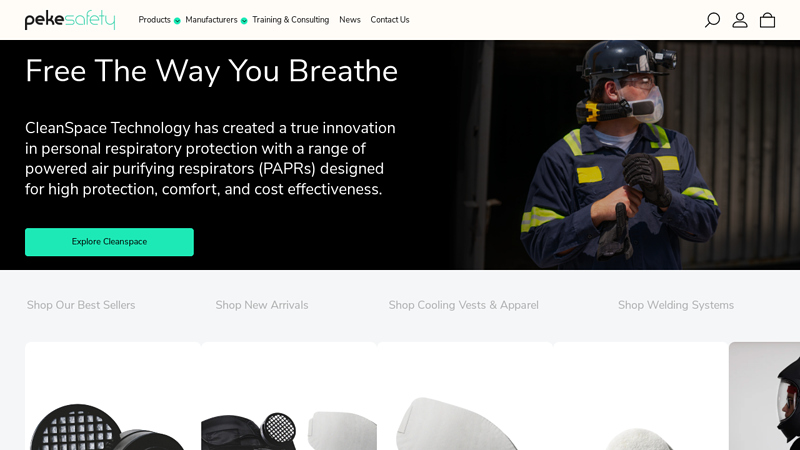800x450 pixels.
Task: Open the Products menu
Action: (x=155, y=20)
